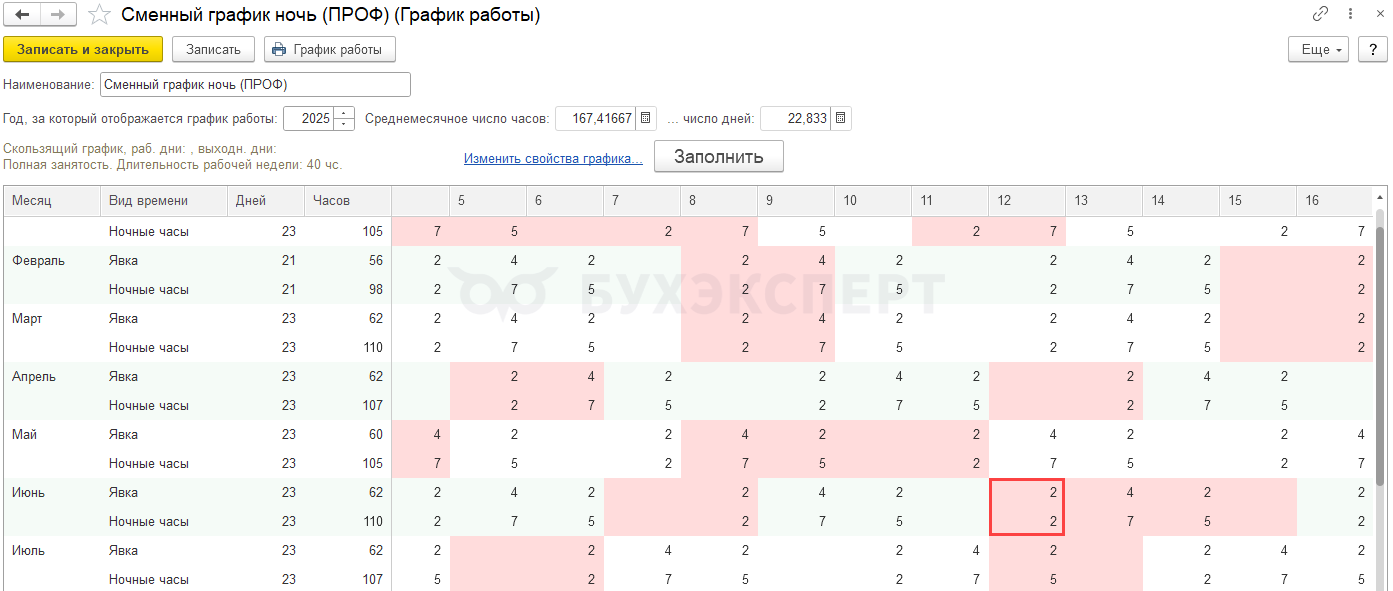
Task: Decrease the year using the down spinner arrow
Action: point(345,124)
